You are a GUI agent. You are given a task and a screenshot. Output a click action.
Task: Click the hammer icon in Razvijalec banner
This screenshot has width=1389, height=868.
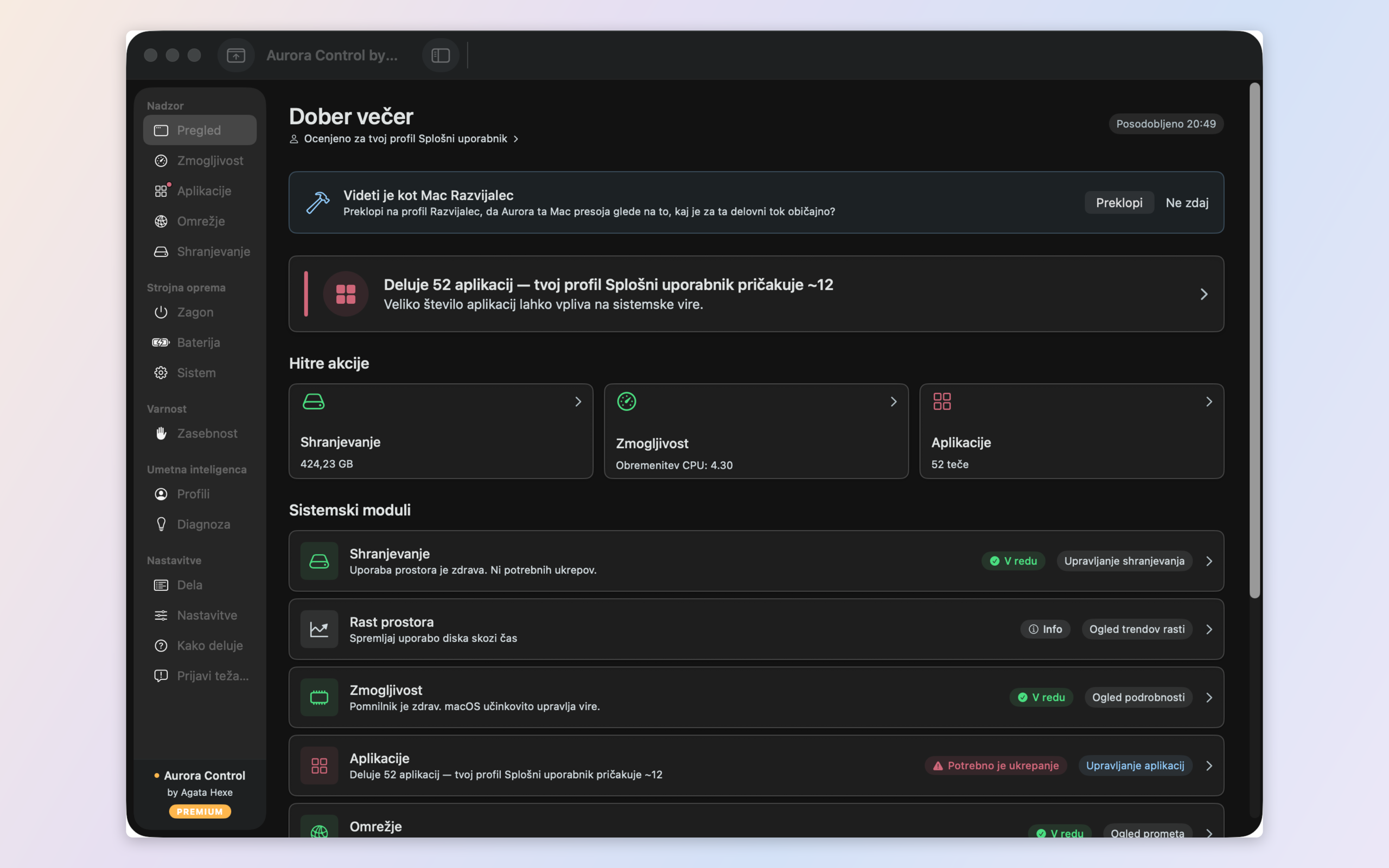[x=317, y=203]
